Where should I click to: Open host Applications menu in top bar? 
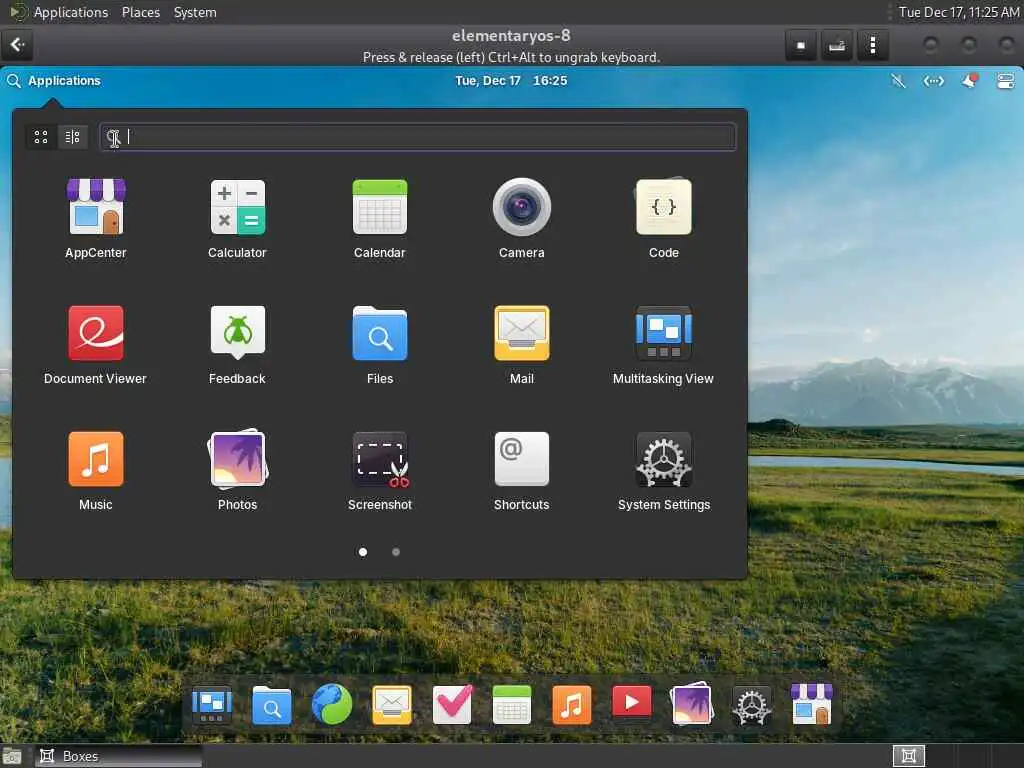click(x=71, y=12)
